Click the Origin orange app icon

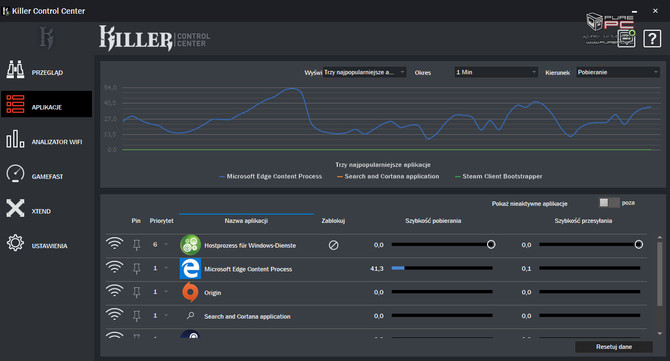190,292
